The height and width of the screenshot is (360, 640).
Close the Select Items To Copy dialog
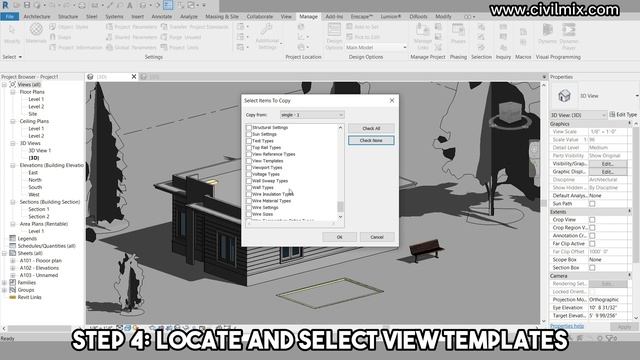click(x=392, y=100)
